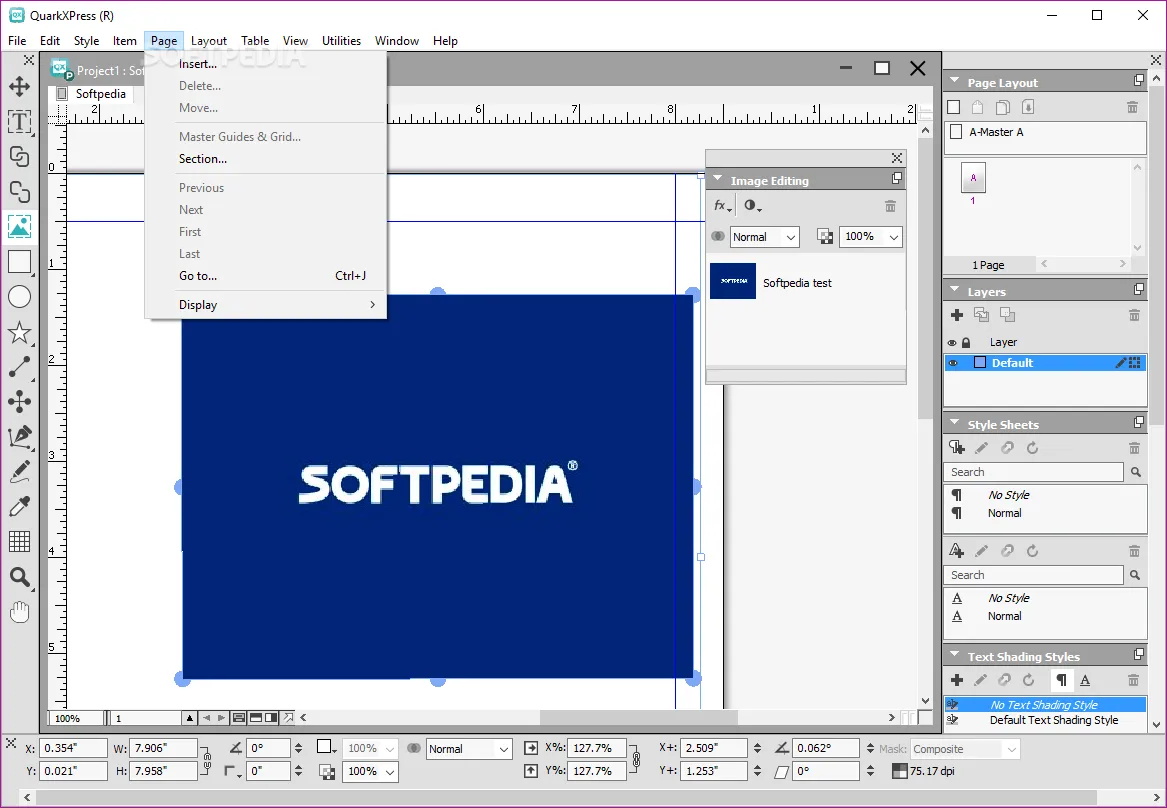The height and width of the screenshot is (808, 1167).
Task: Select the Starburst tool
Action: pyautogui.click(x=19, y=332)
